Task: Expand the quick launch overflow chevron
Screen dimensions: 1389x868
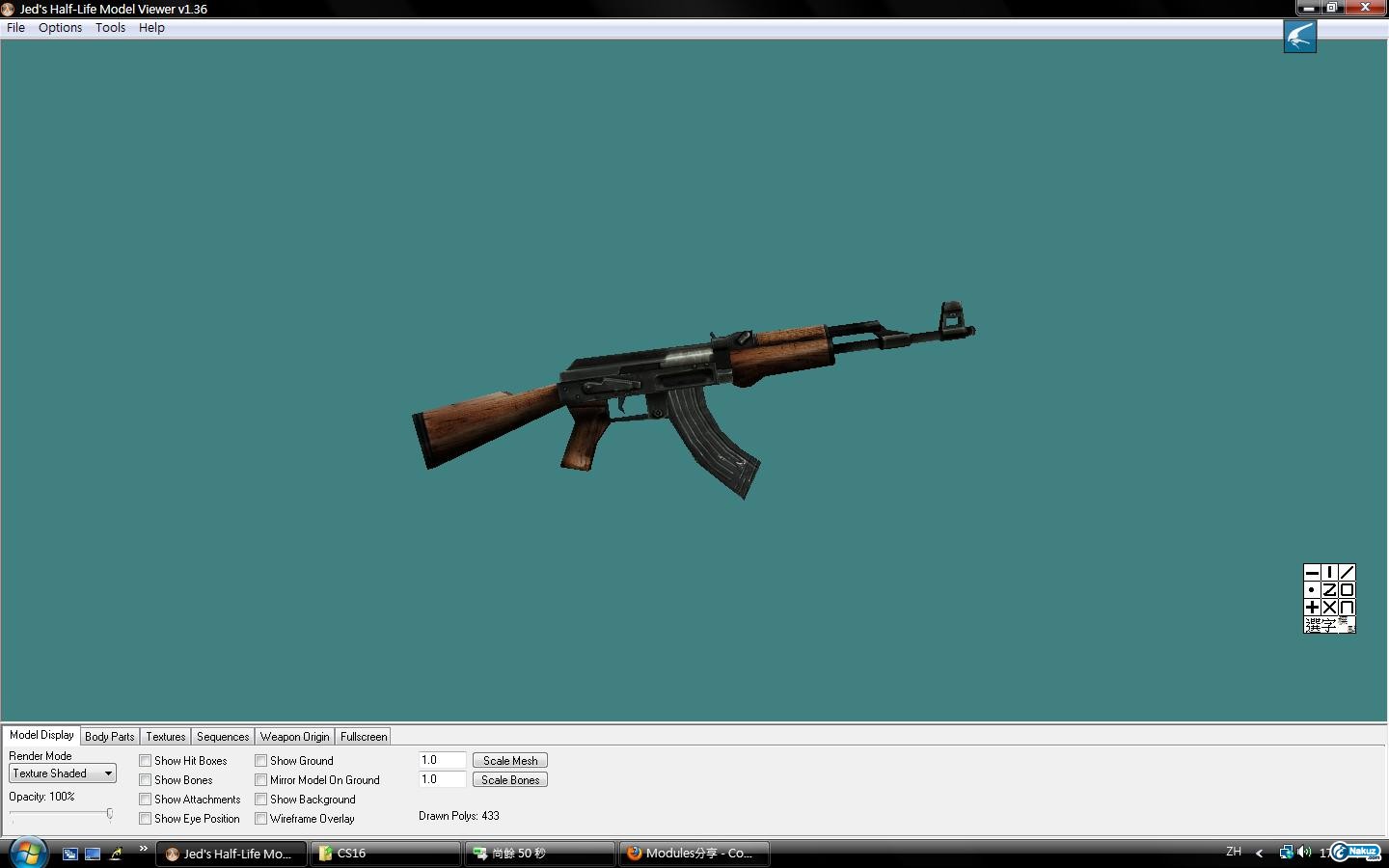Action: 143,849
